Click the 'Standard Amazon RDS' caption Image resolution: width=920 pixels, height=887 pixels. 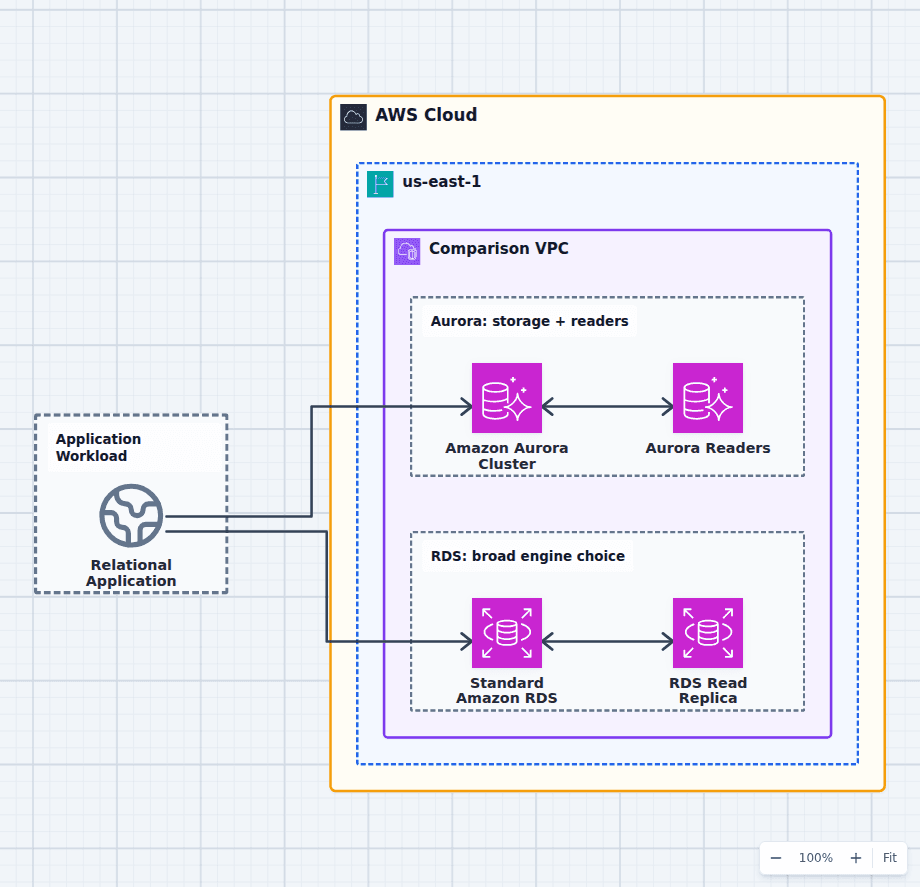tap(507, 690)
